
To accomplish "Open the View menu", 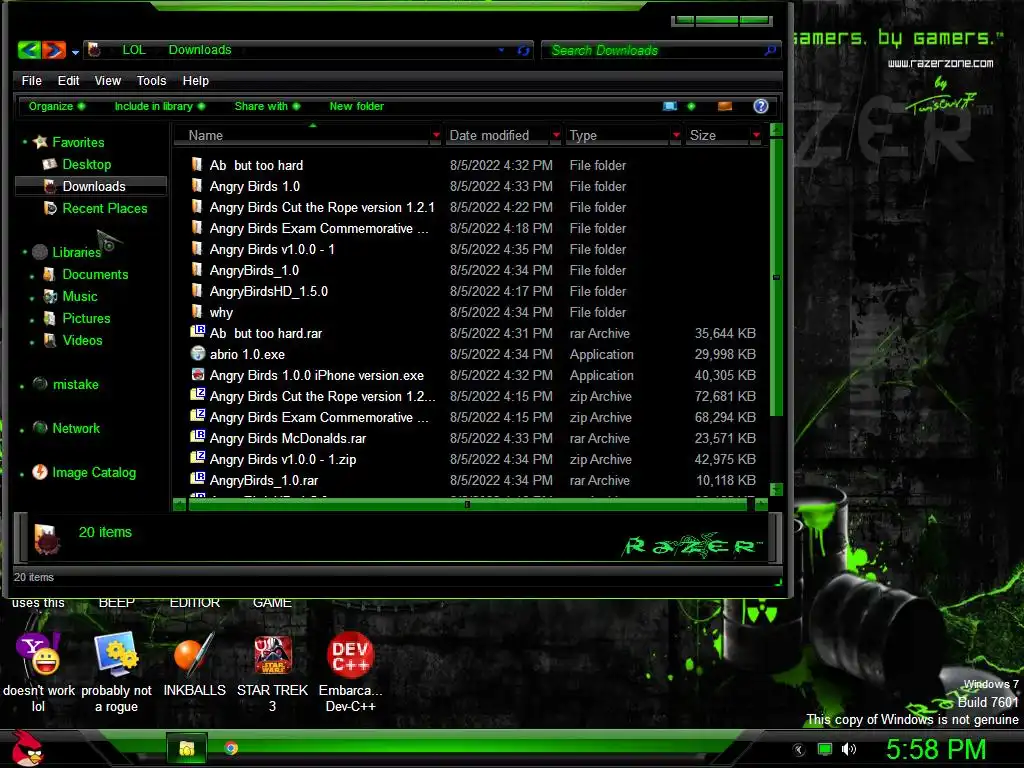I will tap(107, 80).
